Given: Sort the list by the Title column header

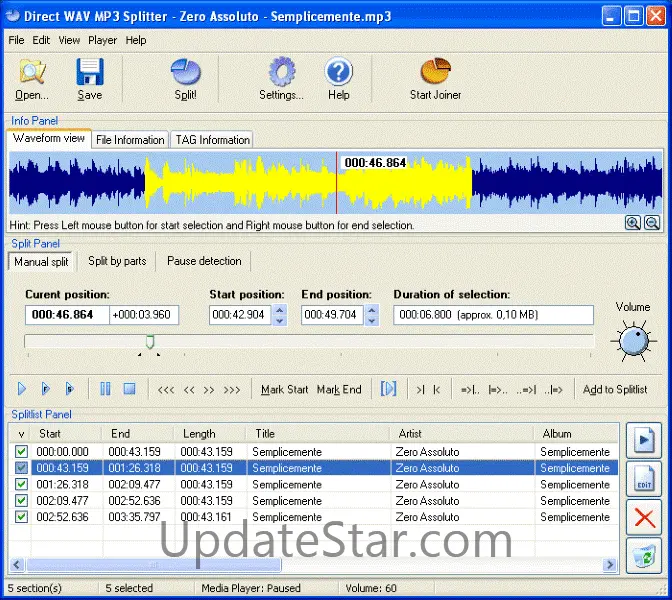Looking at the screenshot, I should [x=318, y=434].
